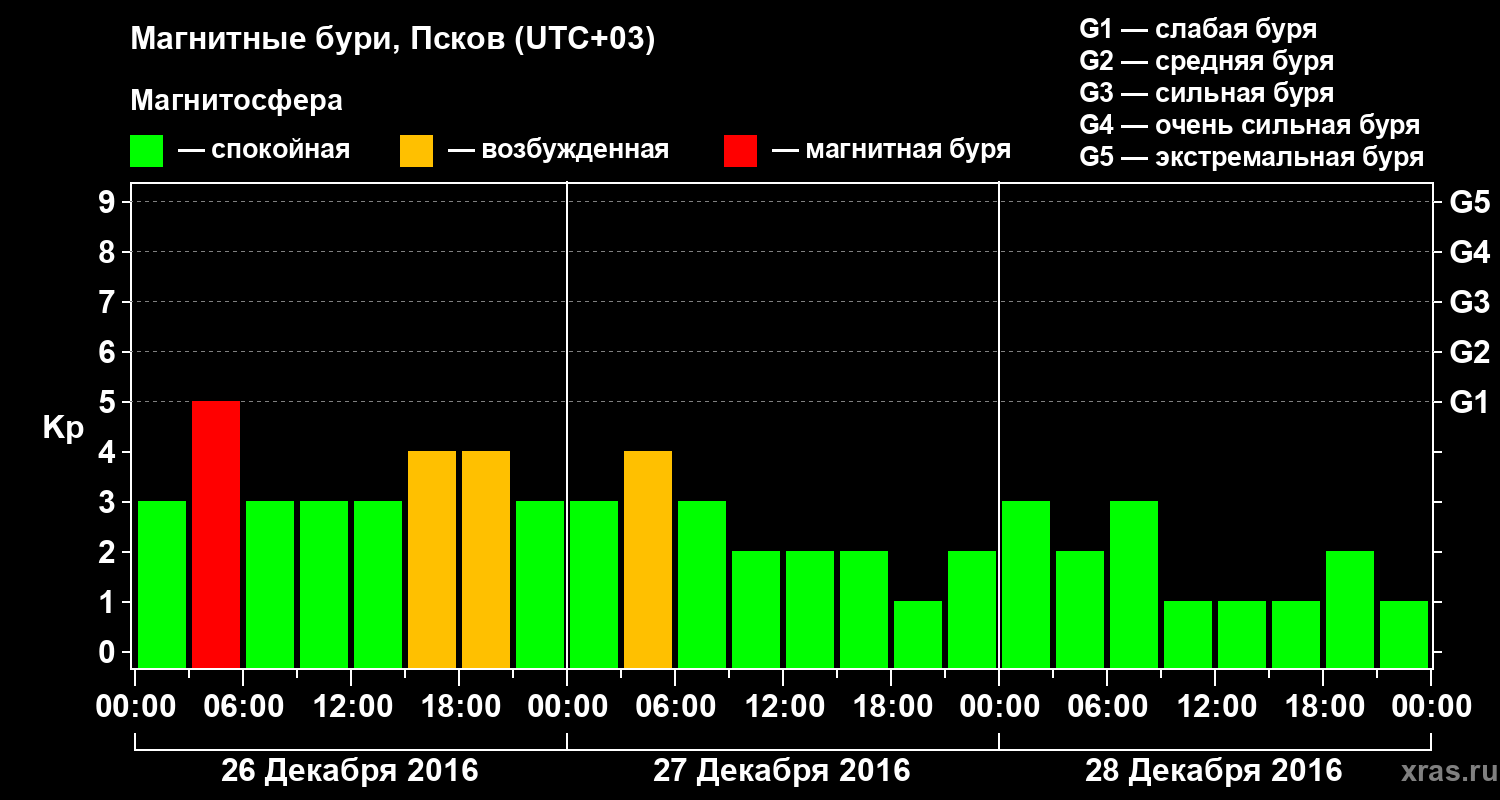Click the '06:00' time label above 28 Декабря
The image size is (1500, 800).
(x=1106, y=707)
